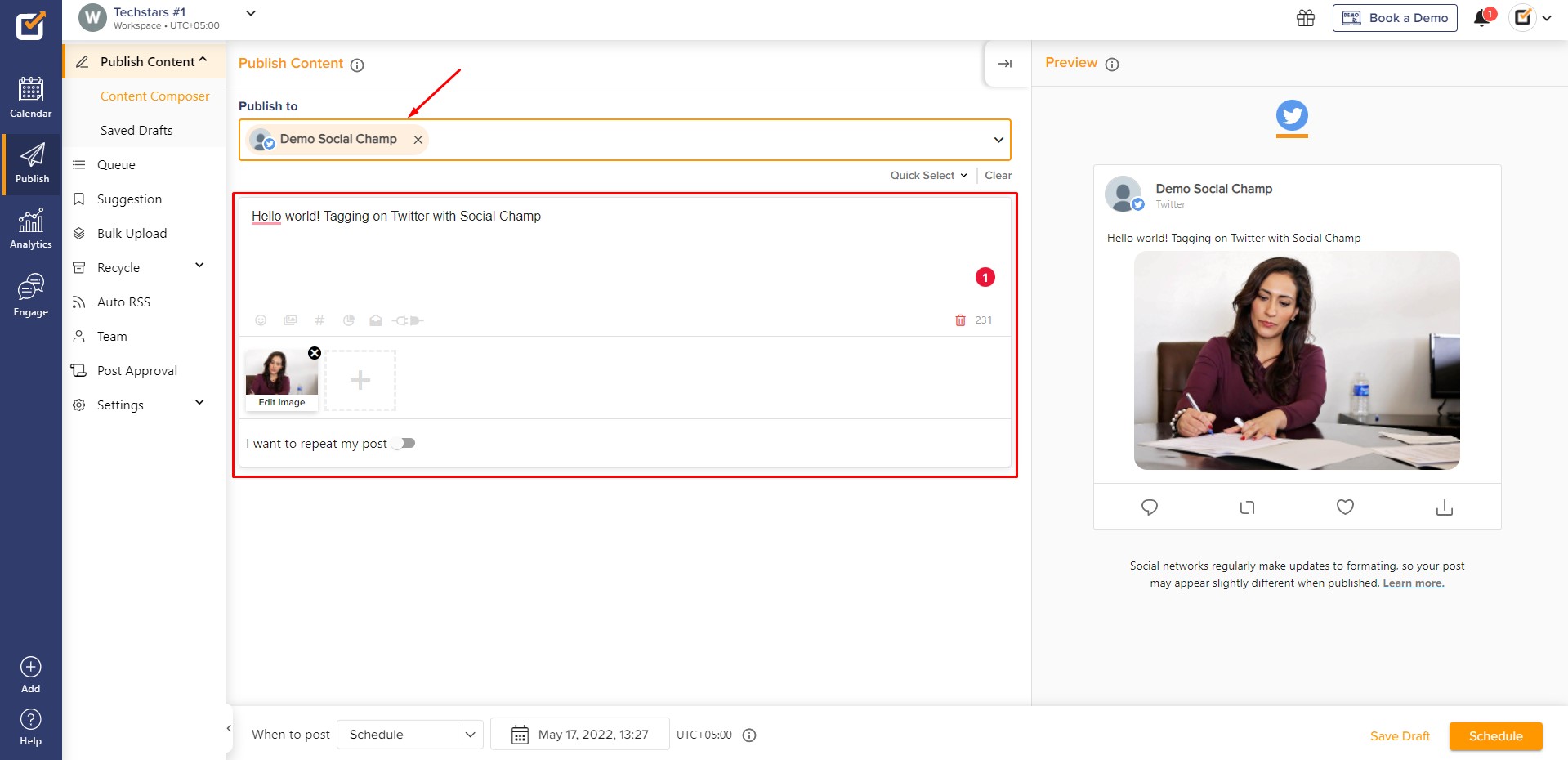Image resolution: width=1568 pixels, height=760 pixels.
Task: Click into the post text area
Action: (625, 253)
